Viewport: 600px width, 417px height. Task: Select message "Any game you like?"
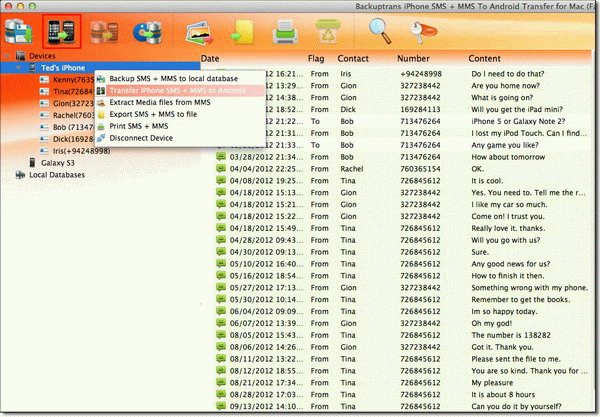(x=505, y=145)
